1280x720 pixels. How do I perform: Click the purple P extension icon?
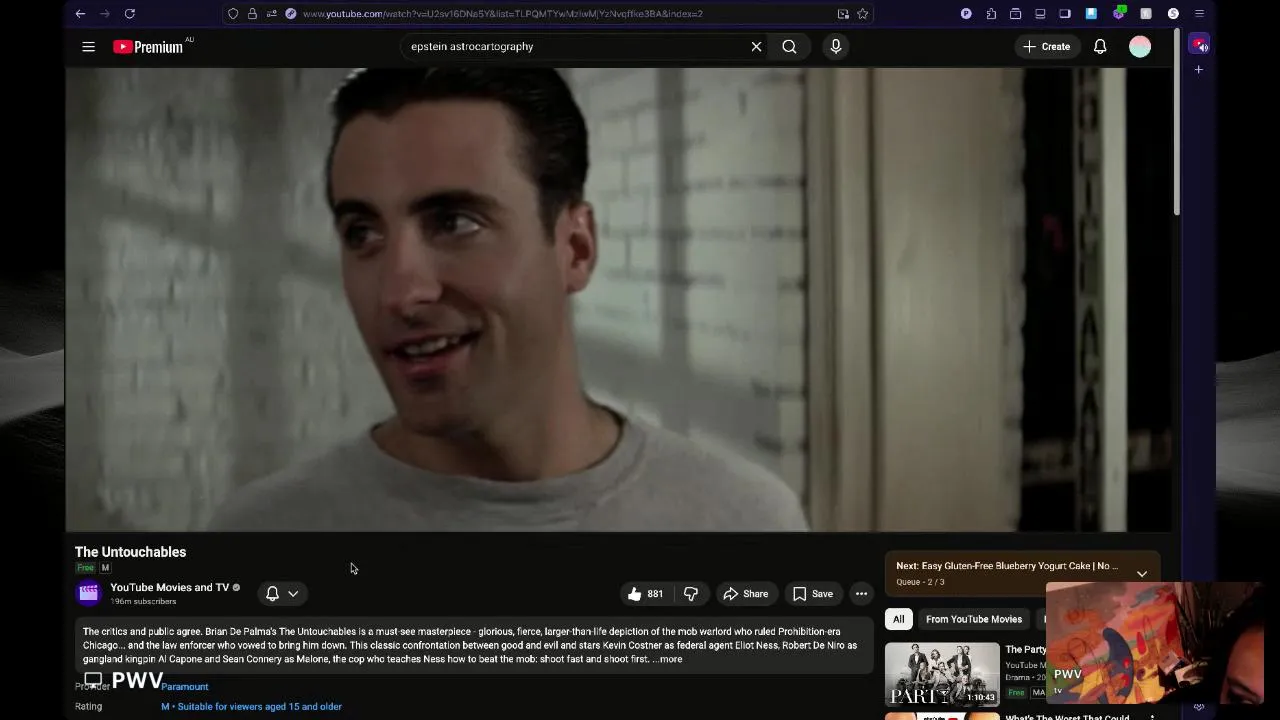[966, 14]
